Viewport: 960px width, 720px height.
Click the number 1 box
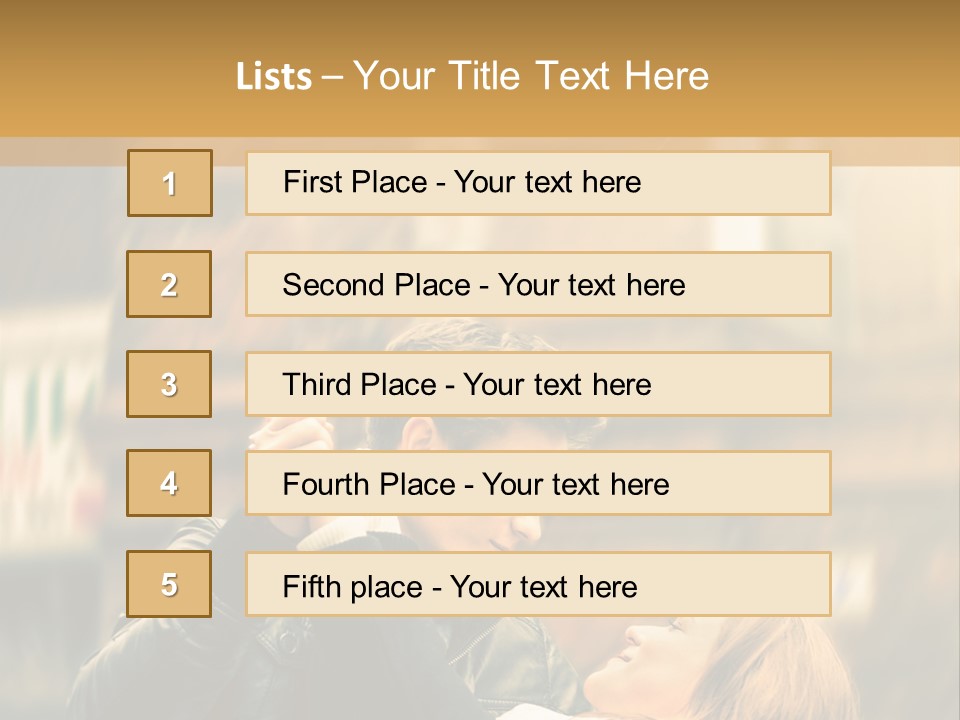170,183
